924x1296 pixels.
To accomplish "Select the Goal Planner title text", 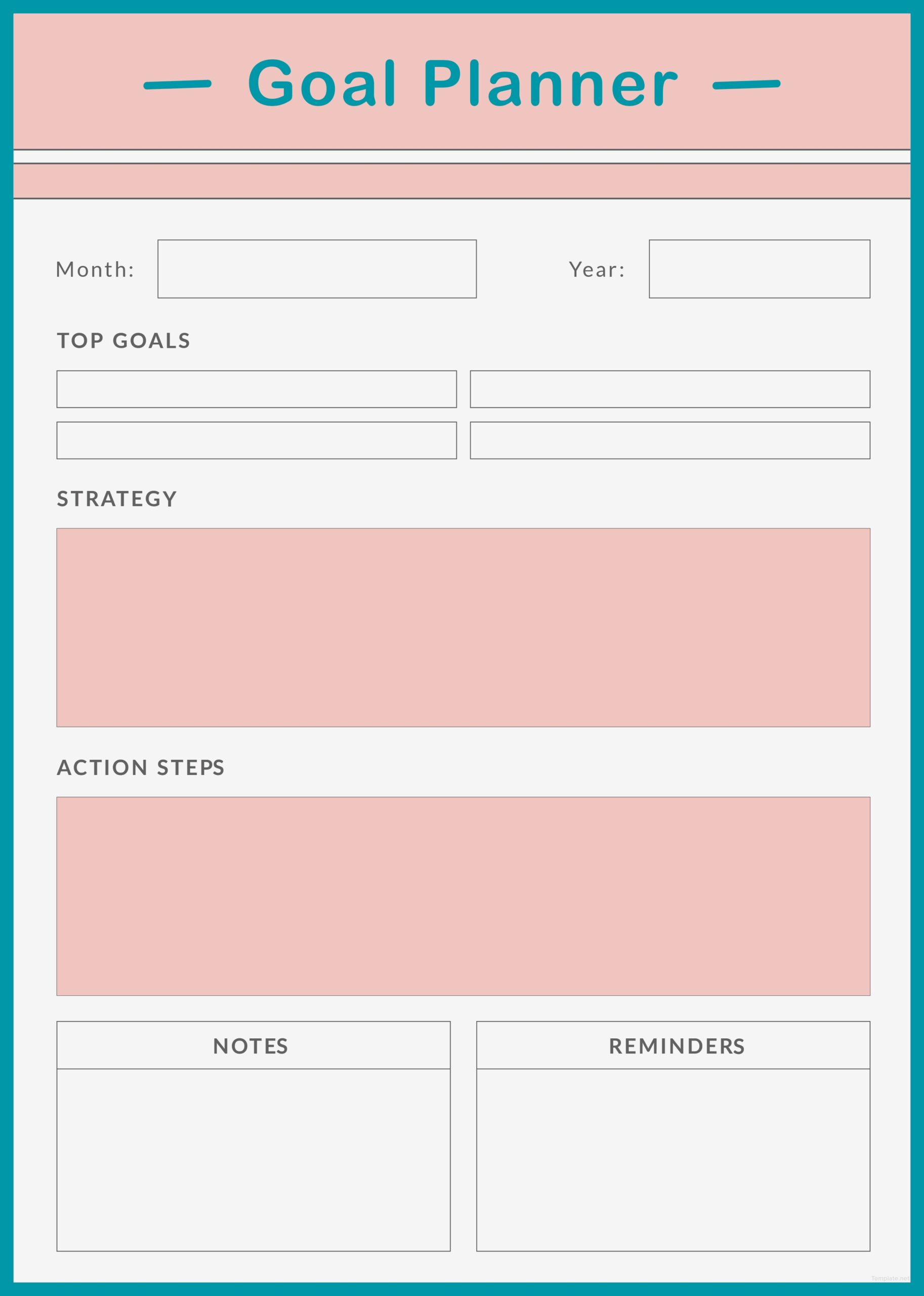I will (462, 84).
